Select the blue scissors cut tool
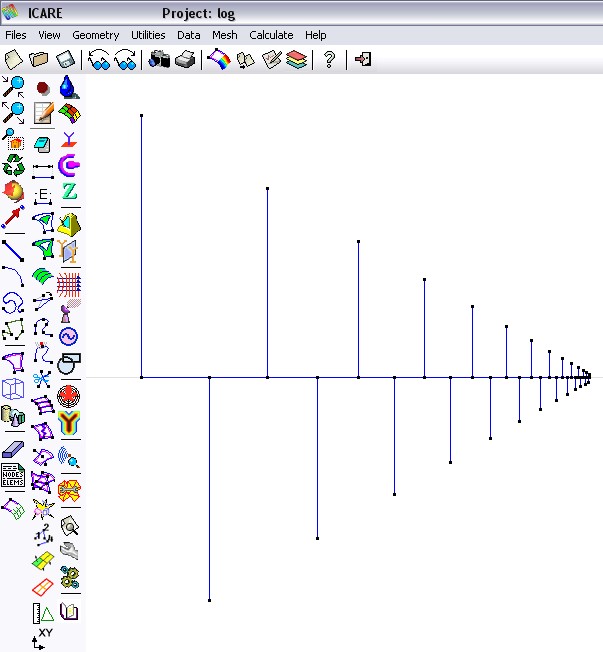Image resolution: width=603 pixels, height=652 pixels. pyautogui.click(x=42, y=379)
